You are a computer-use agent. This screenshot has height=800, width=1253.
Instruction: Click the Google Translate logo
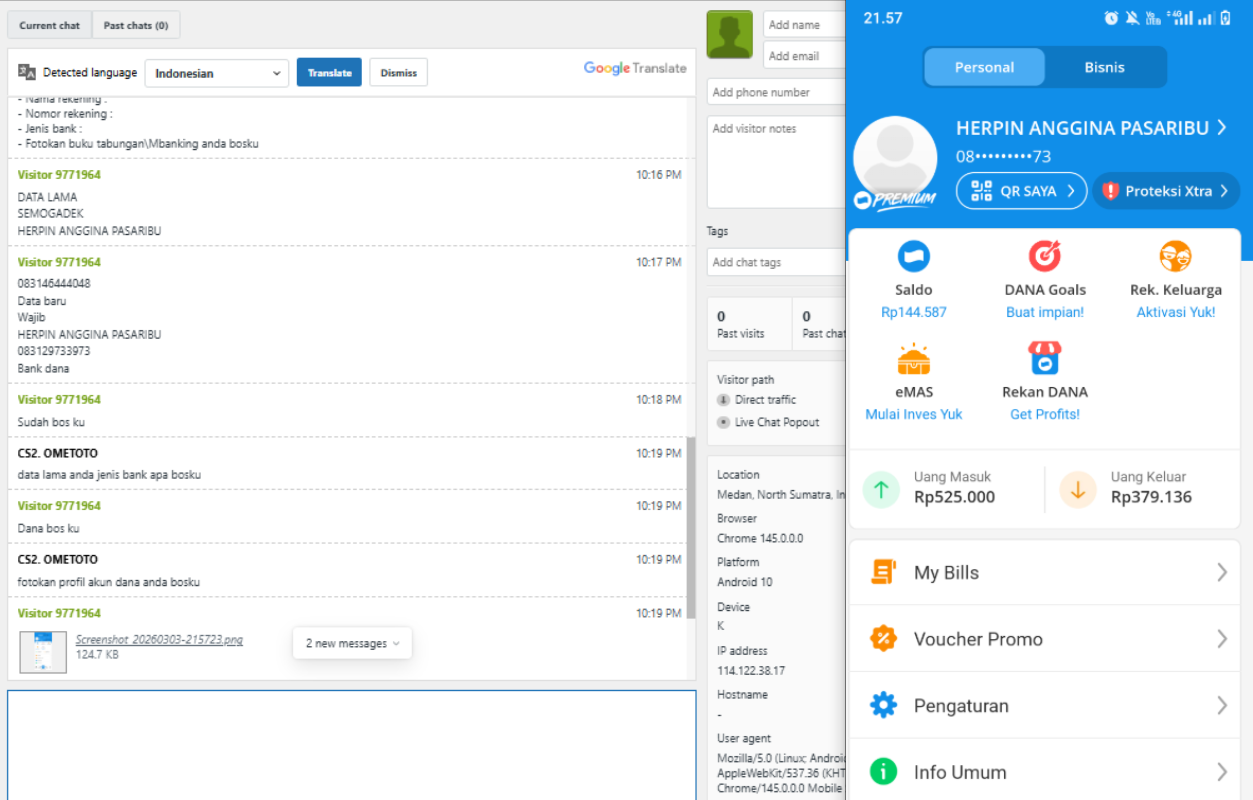click(635, 68)
